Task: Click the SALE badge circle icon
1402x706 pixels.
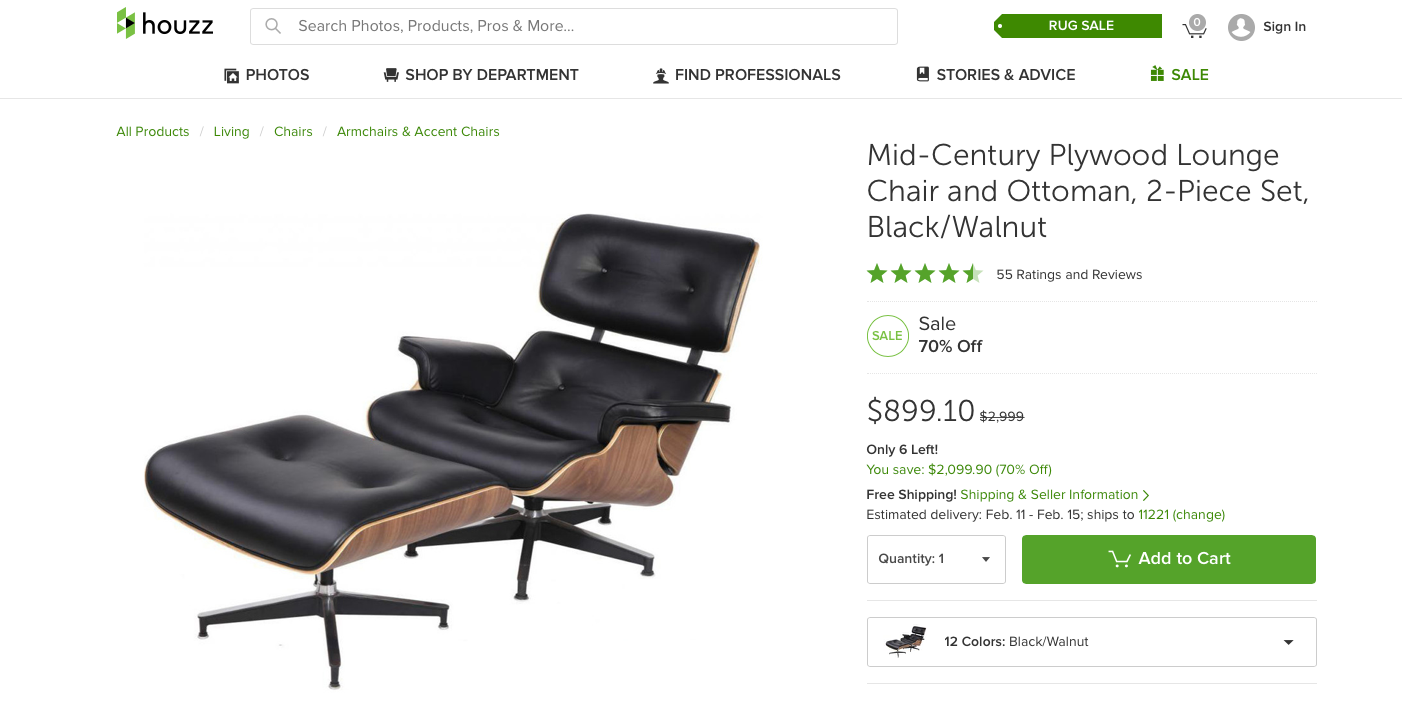Action: pyautogui.click(x=887, y=336)
